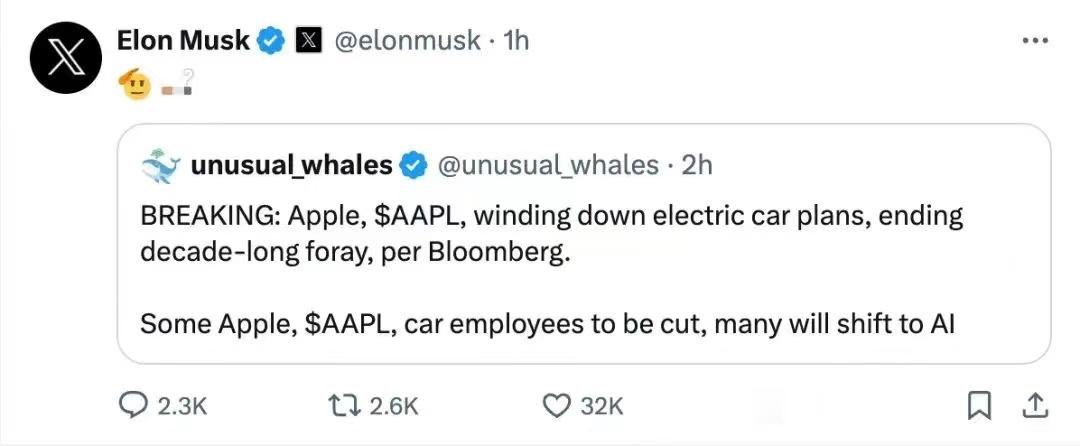
Task: Like the post with the heart icon
Action: tap(555, 405)
